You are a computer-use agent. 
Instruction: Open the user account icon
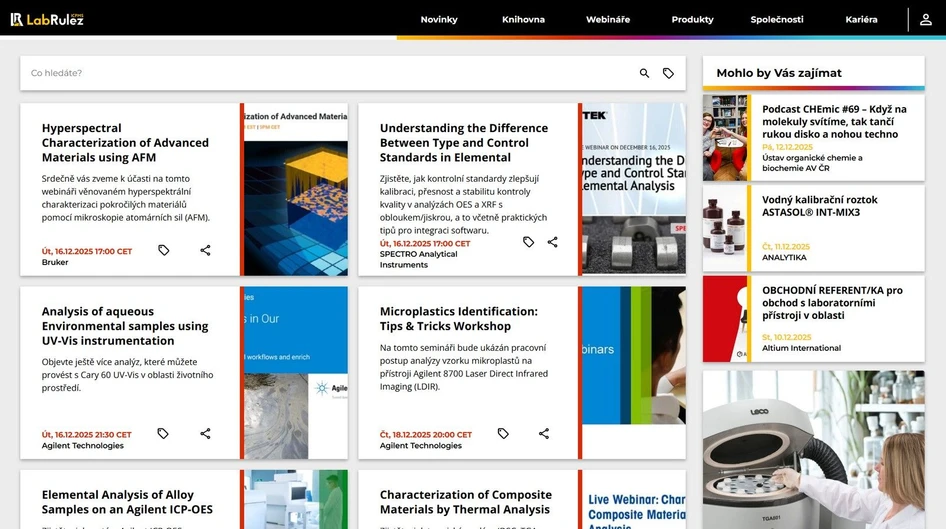click(x=925, y=19)
